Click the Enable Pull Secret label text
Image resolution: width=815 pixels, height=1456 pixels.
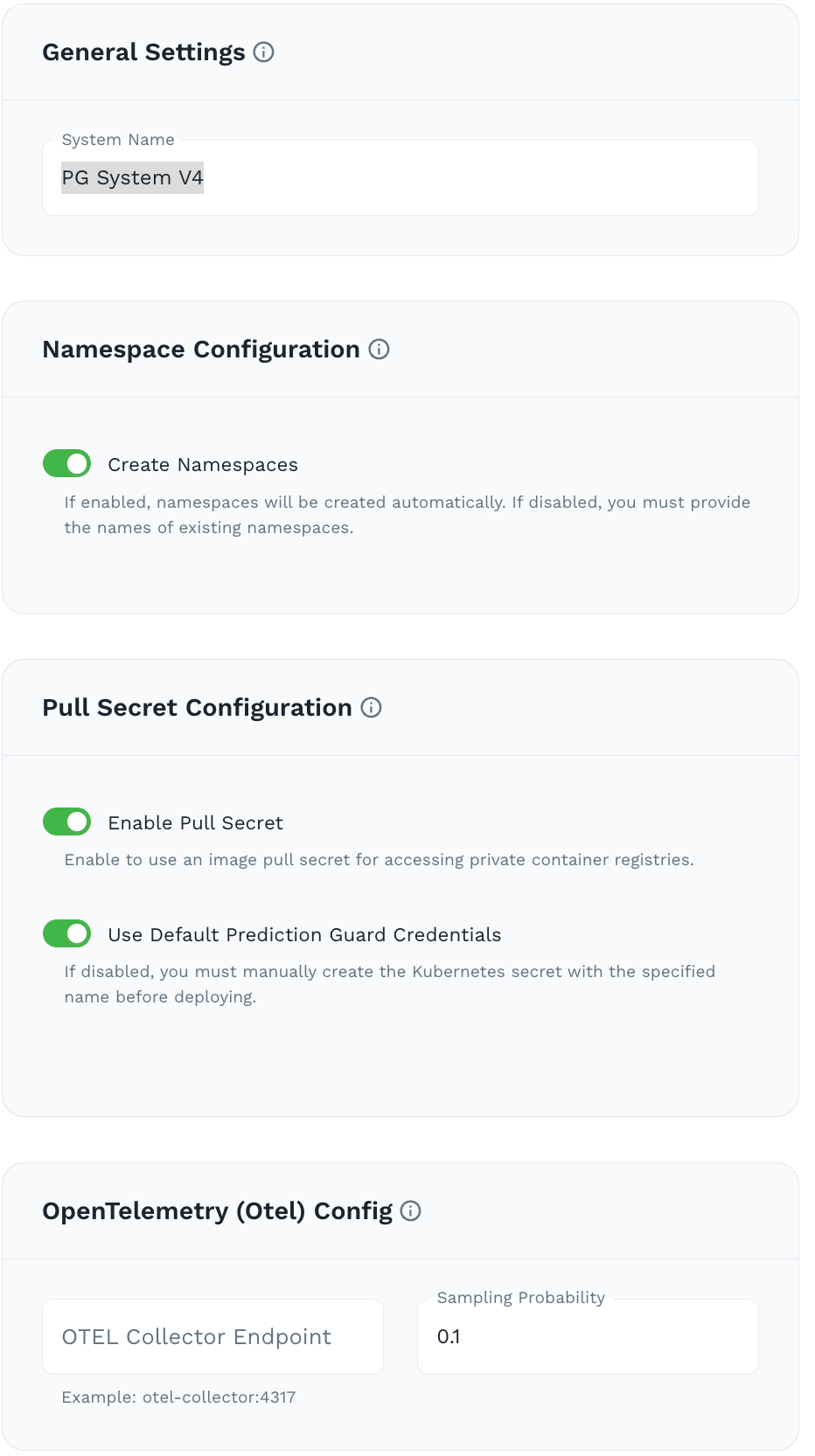(x=195, y=822)
